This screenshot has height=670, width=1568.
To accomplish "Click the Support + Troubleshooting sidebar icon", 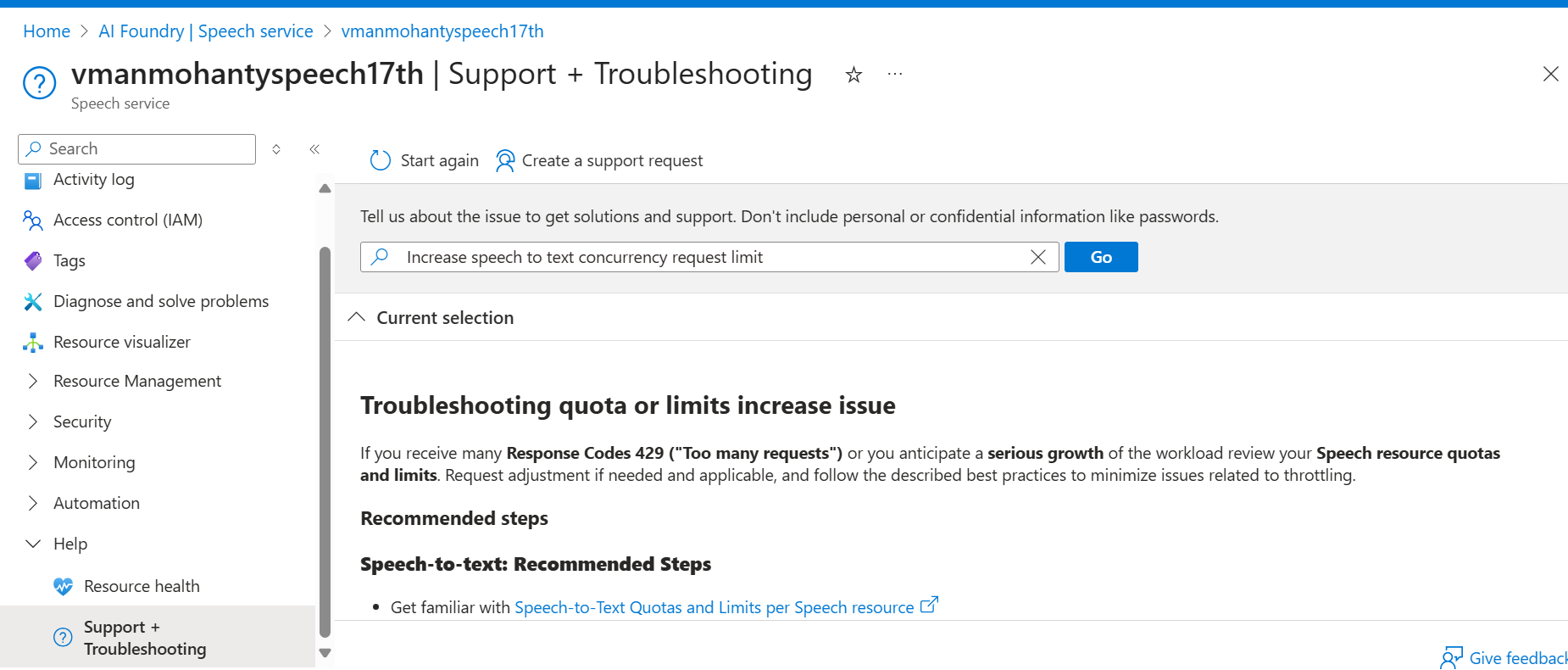I will (x=64, y=638).
